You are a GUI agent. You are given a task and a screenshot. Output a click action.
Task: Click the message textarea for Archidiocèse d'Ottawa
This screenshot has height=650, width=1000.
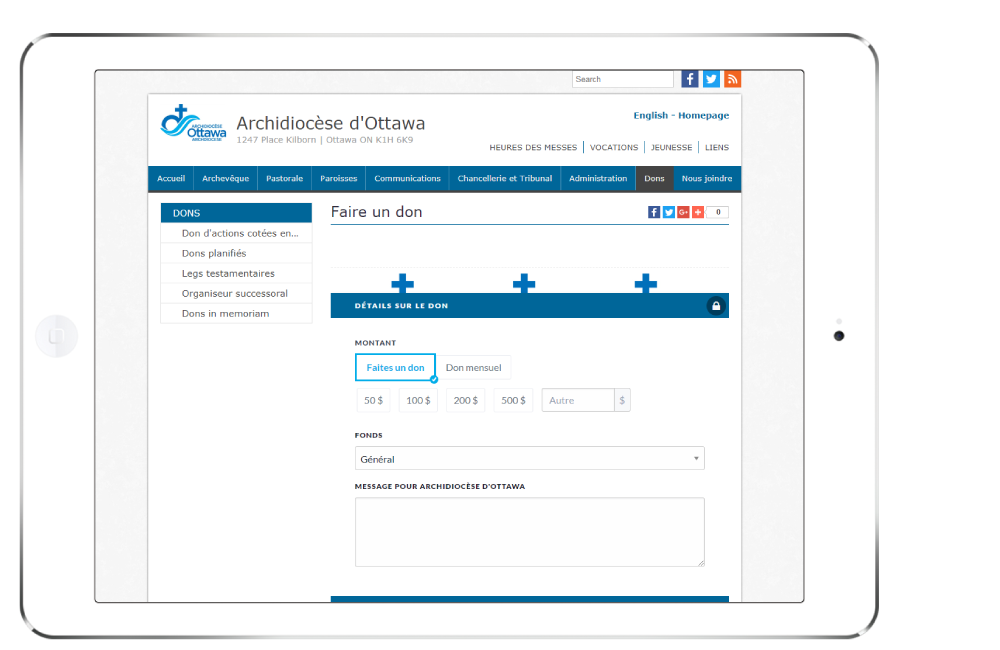click(x=529, y=532)
